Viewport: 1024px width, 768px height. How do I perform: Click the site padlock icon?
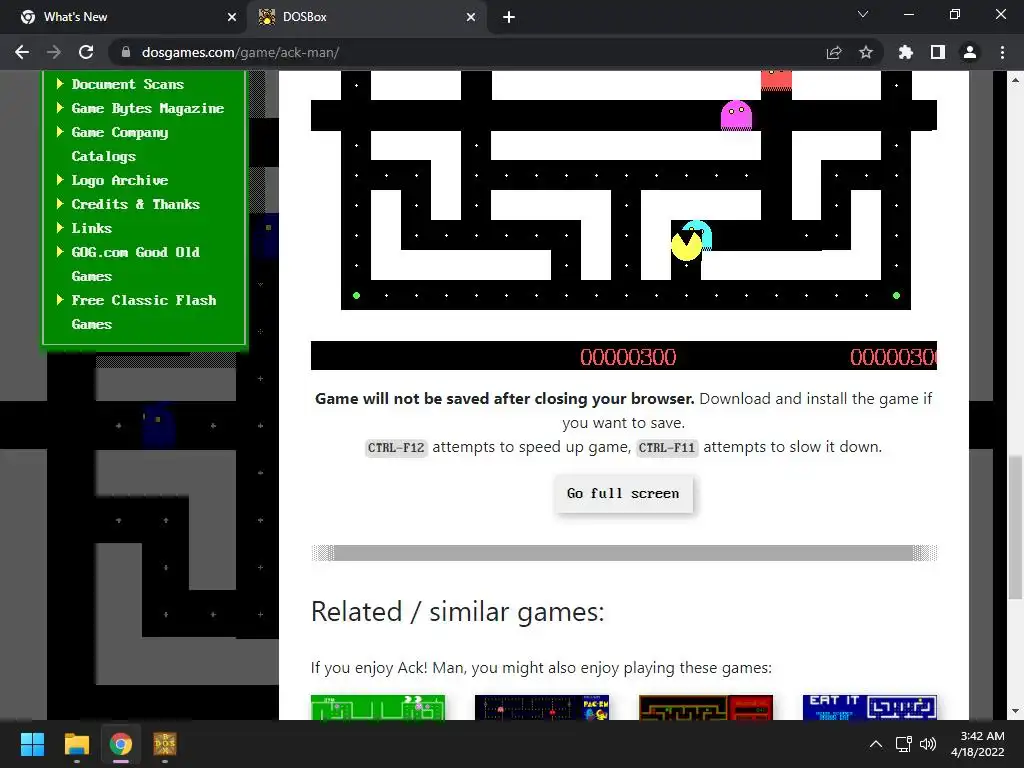(x=126, y=52)
